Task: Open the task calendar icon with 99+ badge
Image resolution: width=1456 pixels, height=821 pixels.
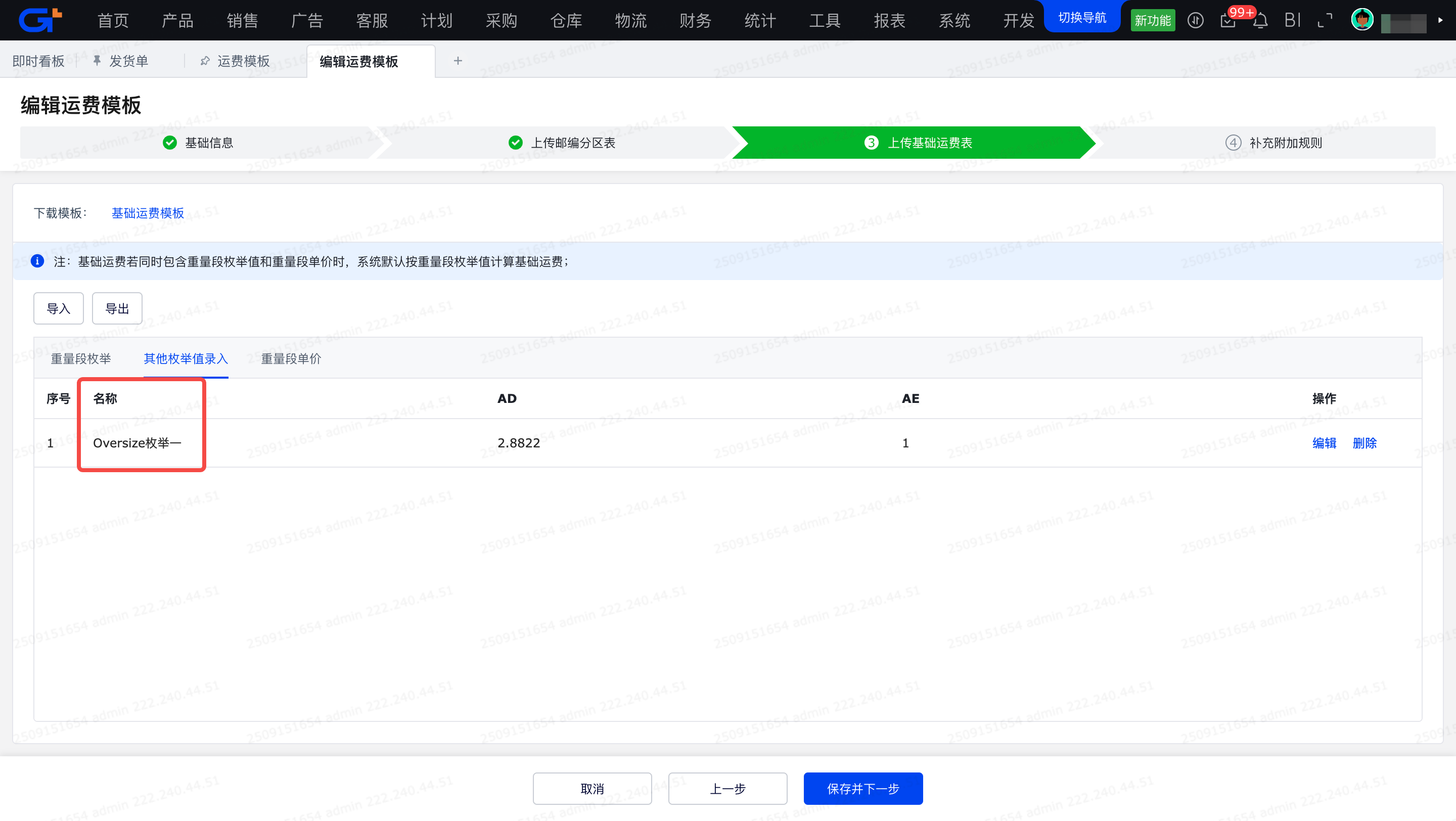Action: tap(1227, 21)
